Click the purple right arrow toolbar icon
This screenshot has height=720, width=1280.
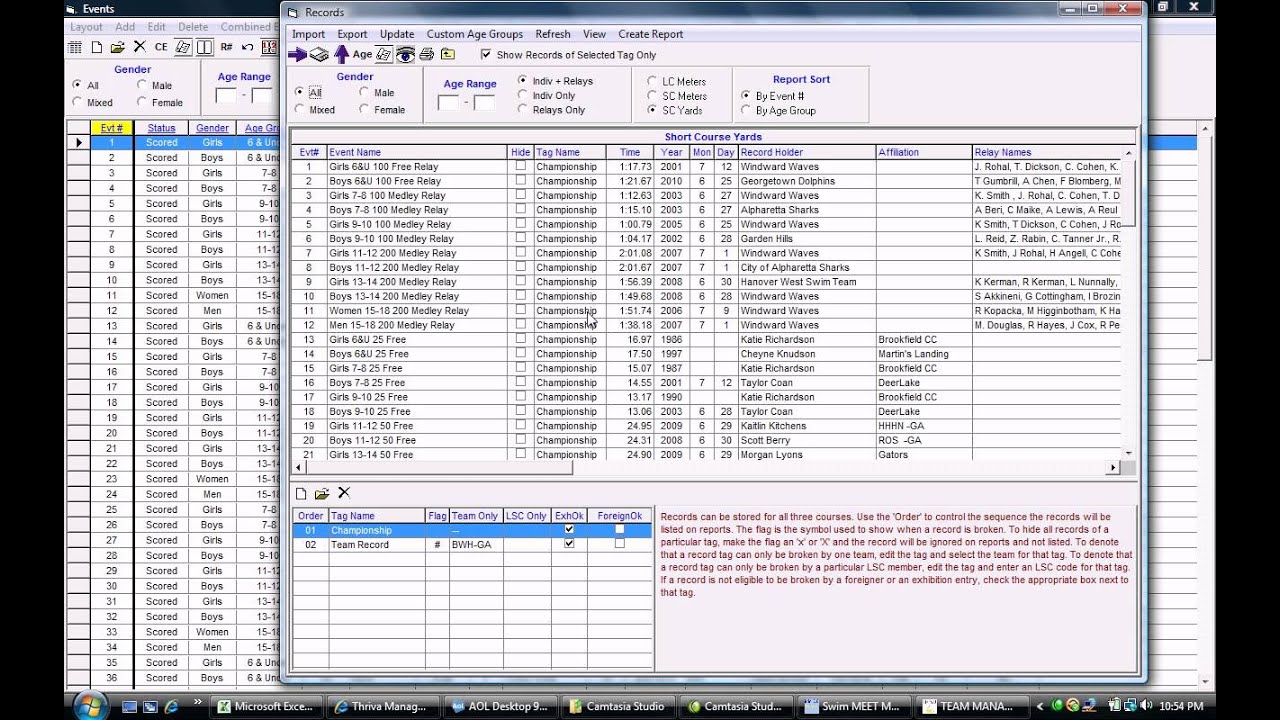point(297,55)
